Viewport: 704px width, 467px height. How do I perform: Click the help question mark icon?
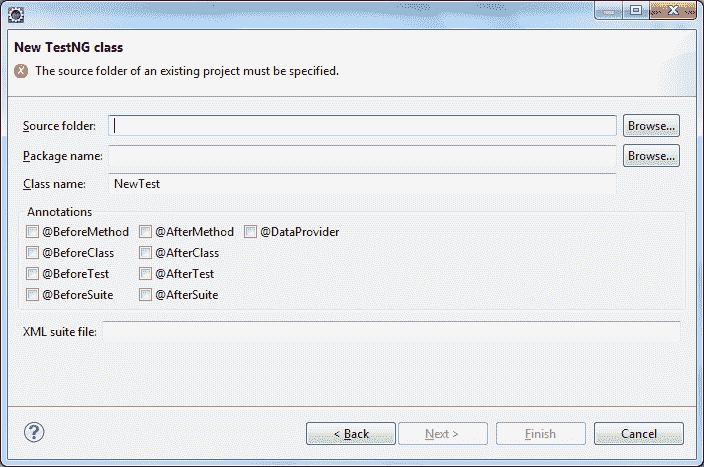click(34, 432)
